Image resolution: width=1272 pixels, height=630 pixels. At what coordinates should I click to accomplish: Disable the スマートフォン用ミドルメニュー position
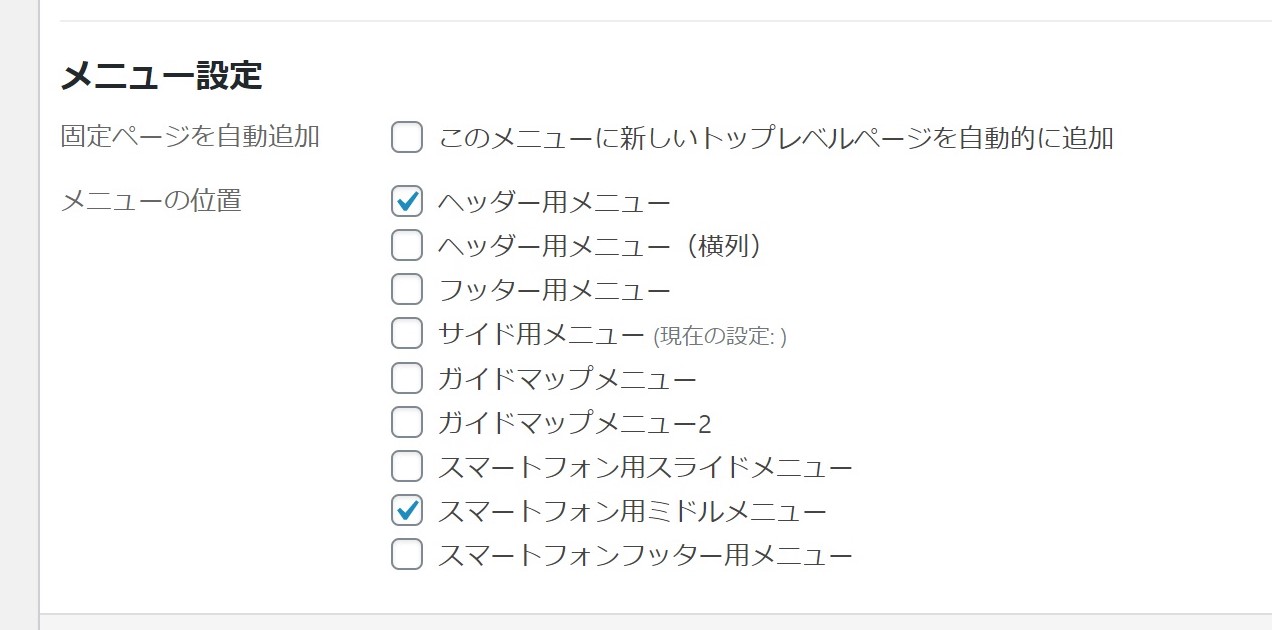click(406, 509)
